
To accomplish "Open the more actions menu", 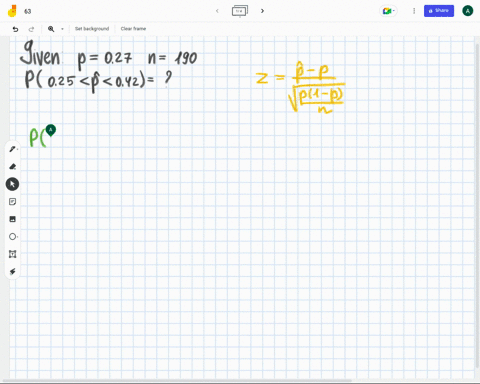I will point(414,11).
